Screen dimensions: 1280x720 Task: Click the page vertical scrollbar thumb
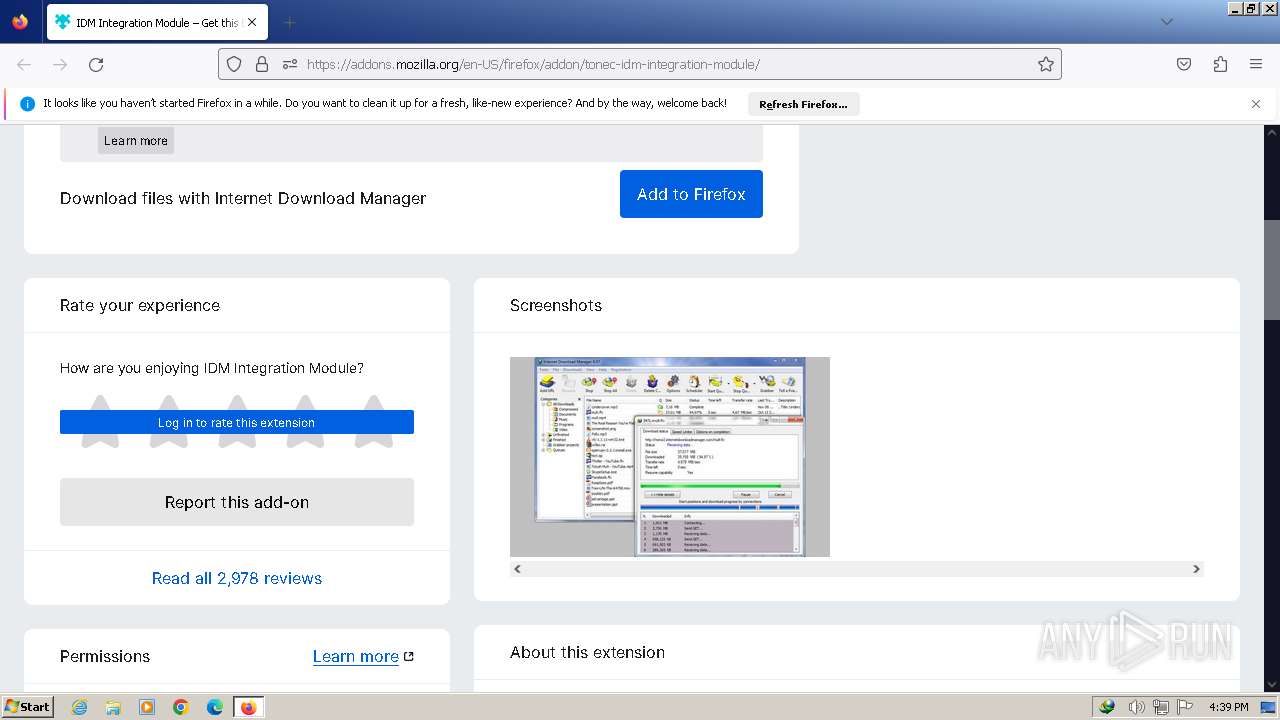coord(1272,269)
